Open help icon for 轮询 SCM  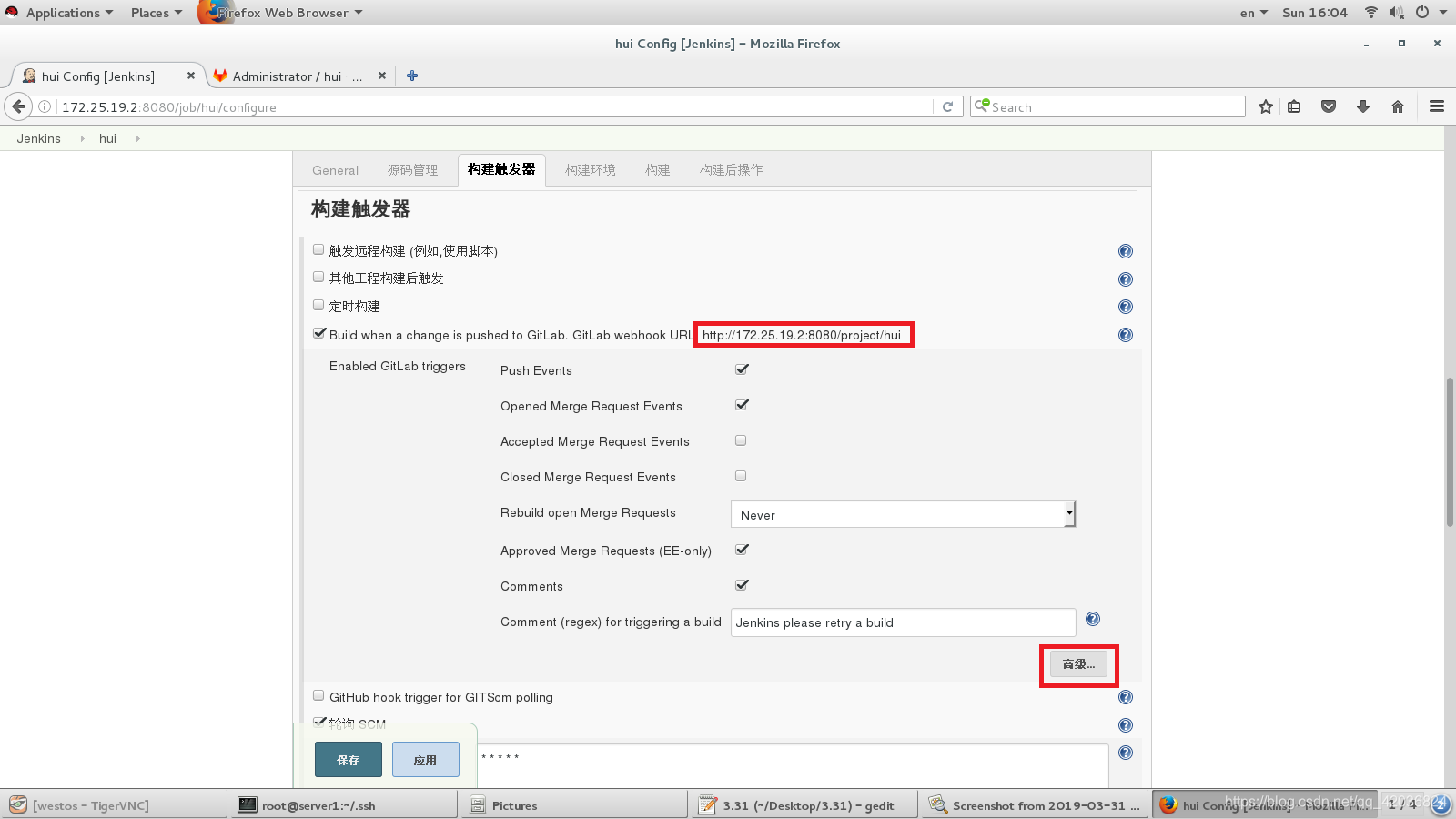click(x=1126, y=725)
